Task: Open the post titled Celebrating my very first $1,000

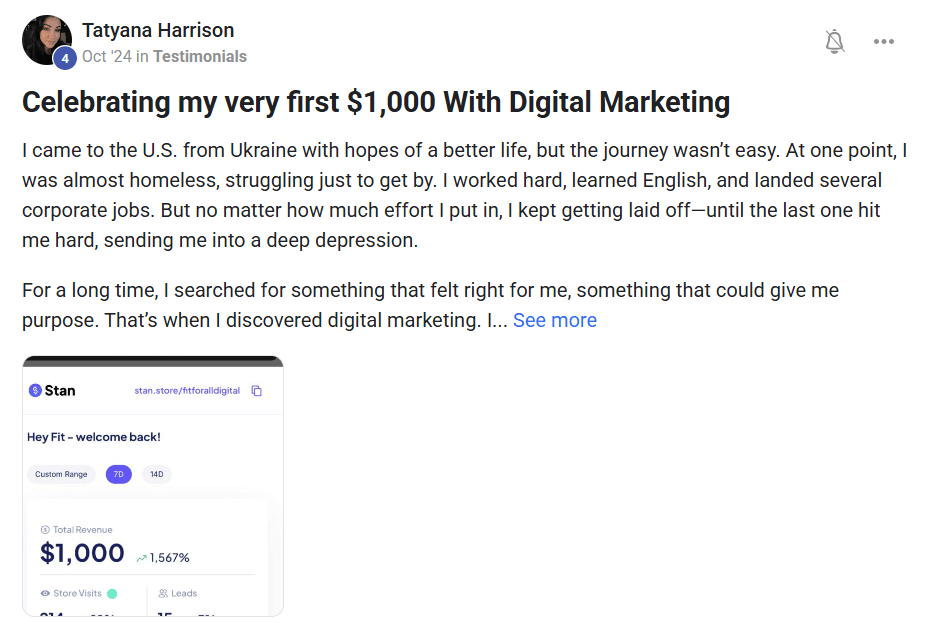Action: click(376, 102)
